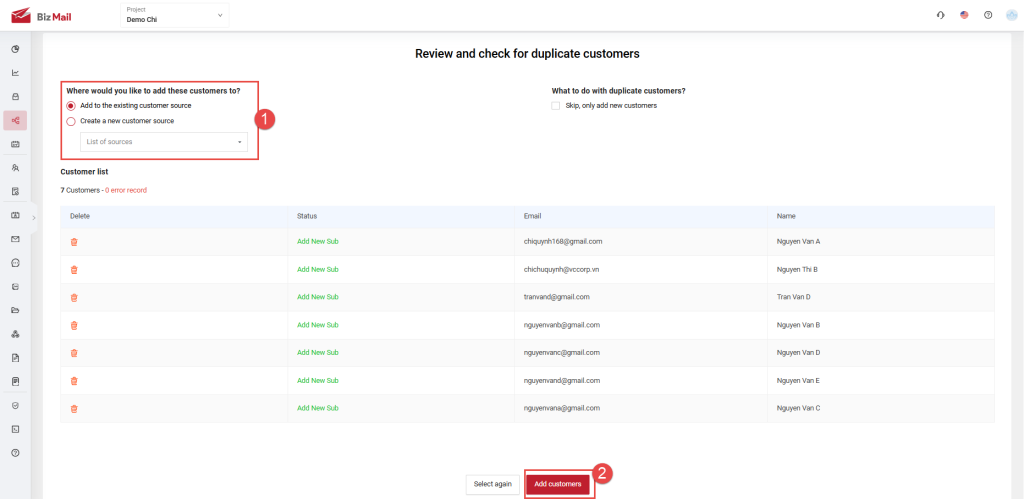Click the highlighted customer source sidebar icon
The image size is (1024, 499).
coord(15,120)
